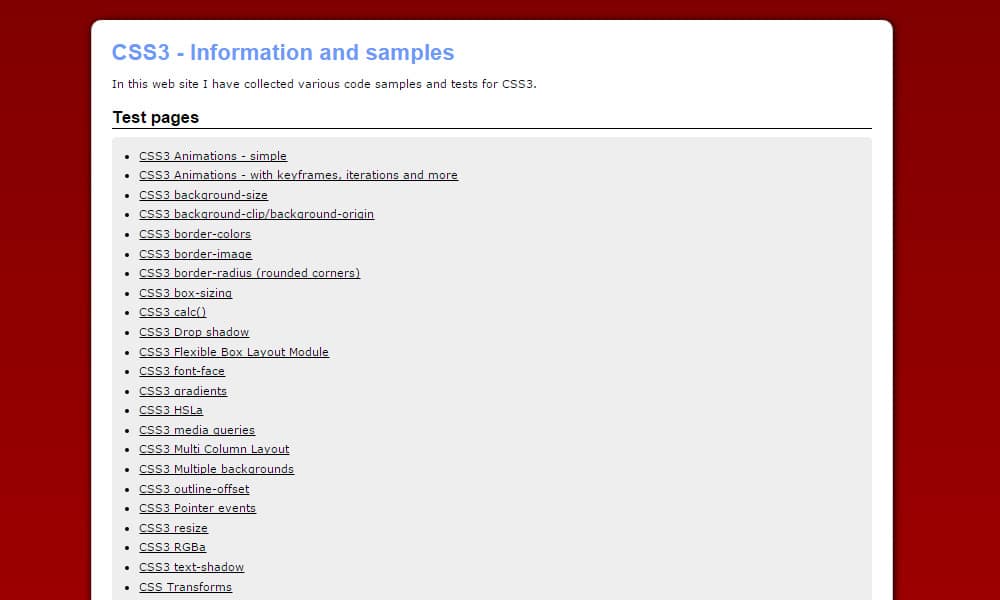This screenshot has width=1000, height=600.
Task: Click the CSS3 RGBa link
Action: point(172,547)
